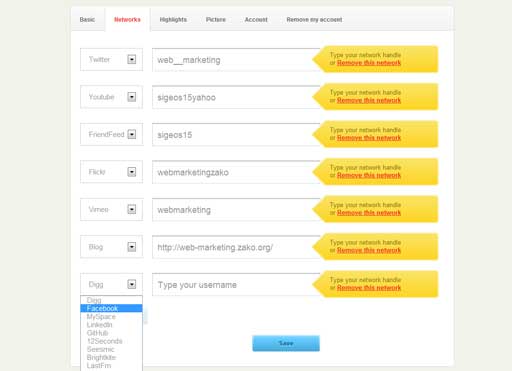Focus the Vimeo webmarketing handle field
Image resolution: width=512 pixels, height=371 pixels.
(236, 210)
